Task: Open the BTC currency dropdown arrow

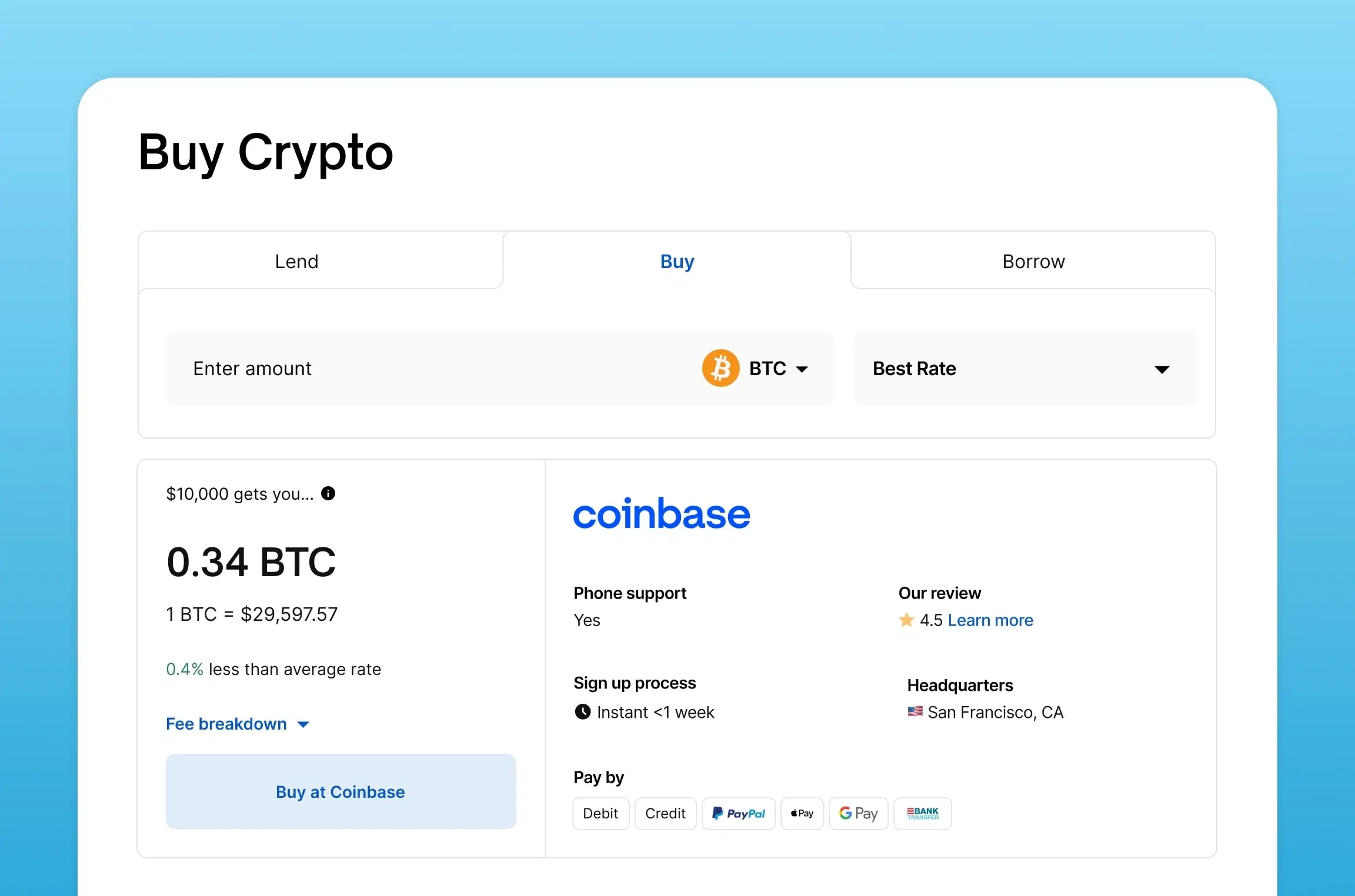Action: click(x=802, y=369)
